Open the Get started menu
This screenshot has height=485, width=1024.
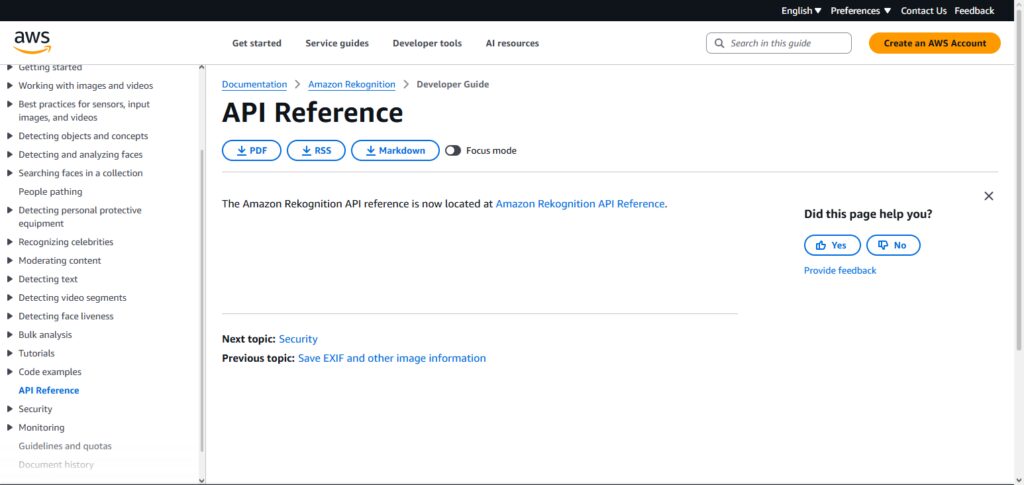click(257, 43)
